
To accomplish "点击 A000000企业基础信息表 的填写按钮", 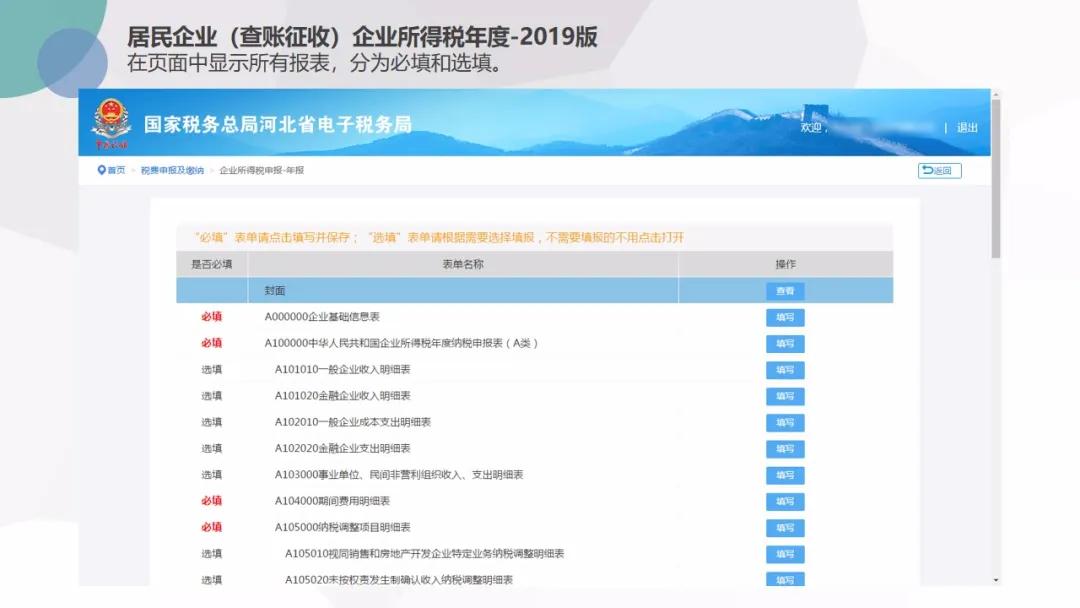I will [x=785, y=317].
